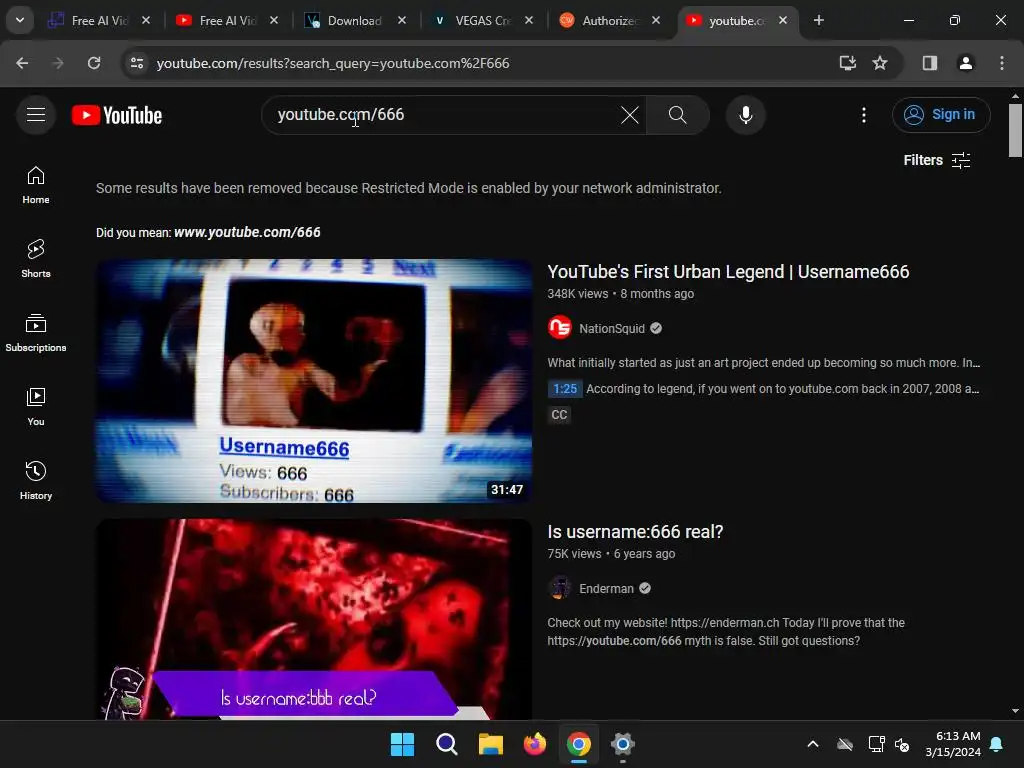Start voice search with microphone icon
The height and width of the screenshot is (768, 1024).
[745, 115]
